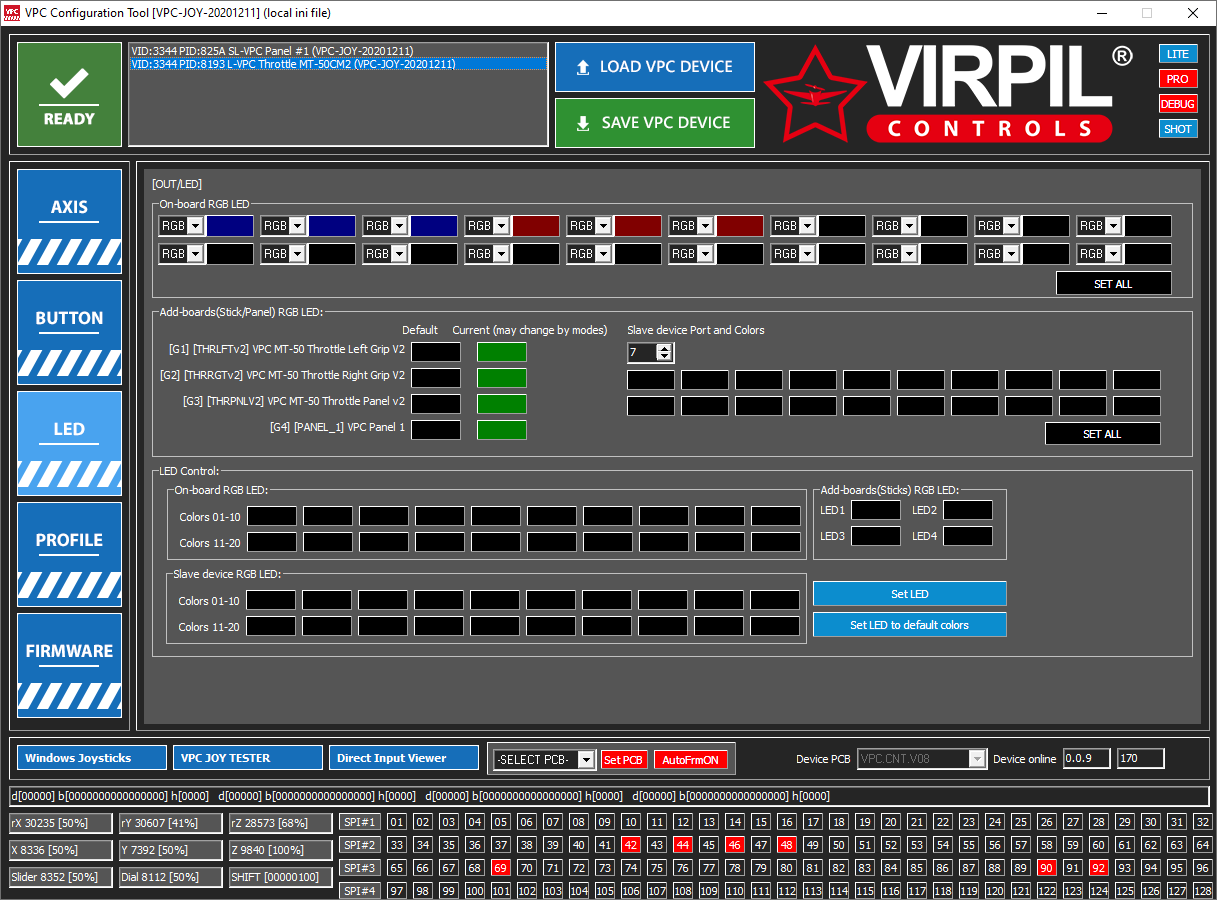This screenshot has height=900, width=1217.
Task: Click the READY checkmark status icon
Action: click(69, 95)
